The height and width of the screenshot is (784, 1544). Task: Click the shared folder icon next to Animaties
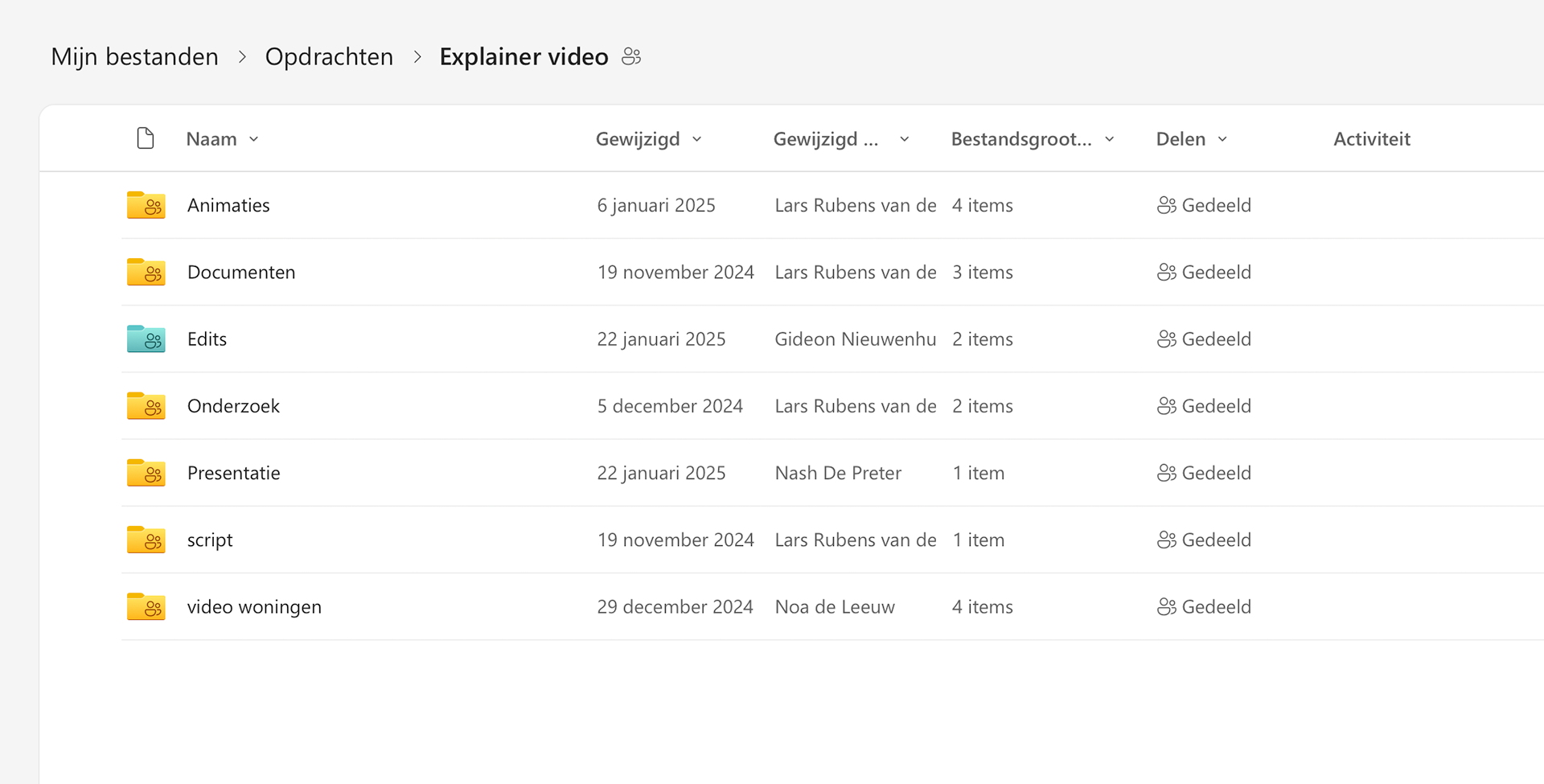[146, 205]
